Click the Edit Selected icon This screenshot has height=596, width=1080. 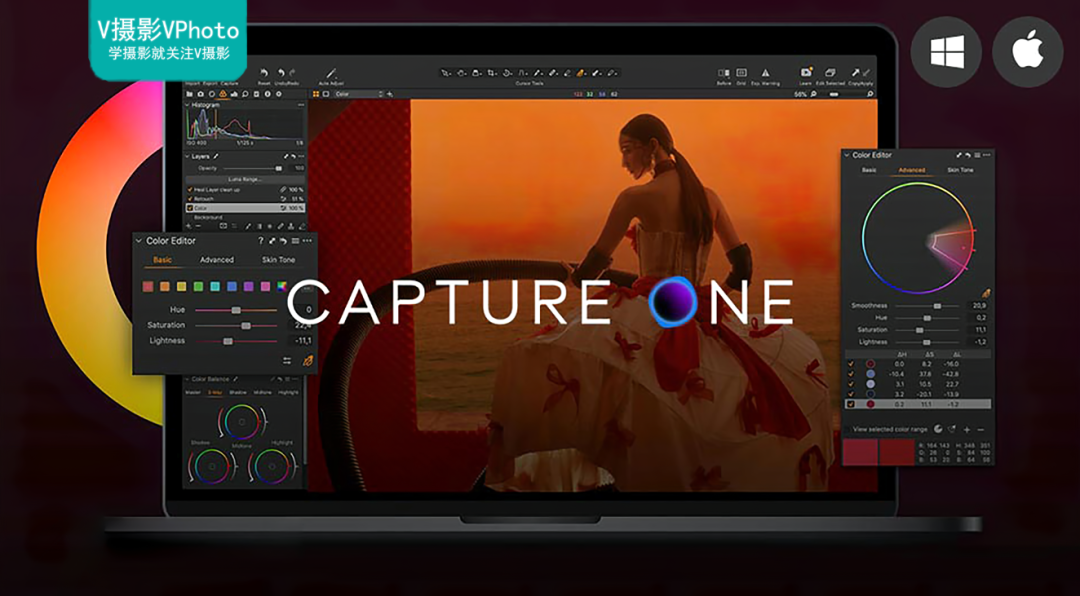click(830, 73)
